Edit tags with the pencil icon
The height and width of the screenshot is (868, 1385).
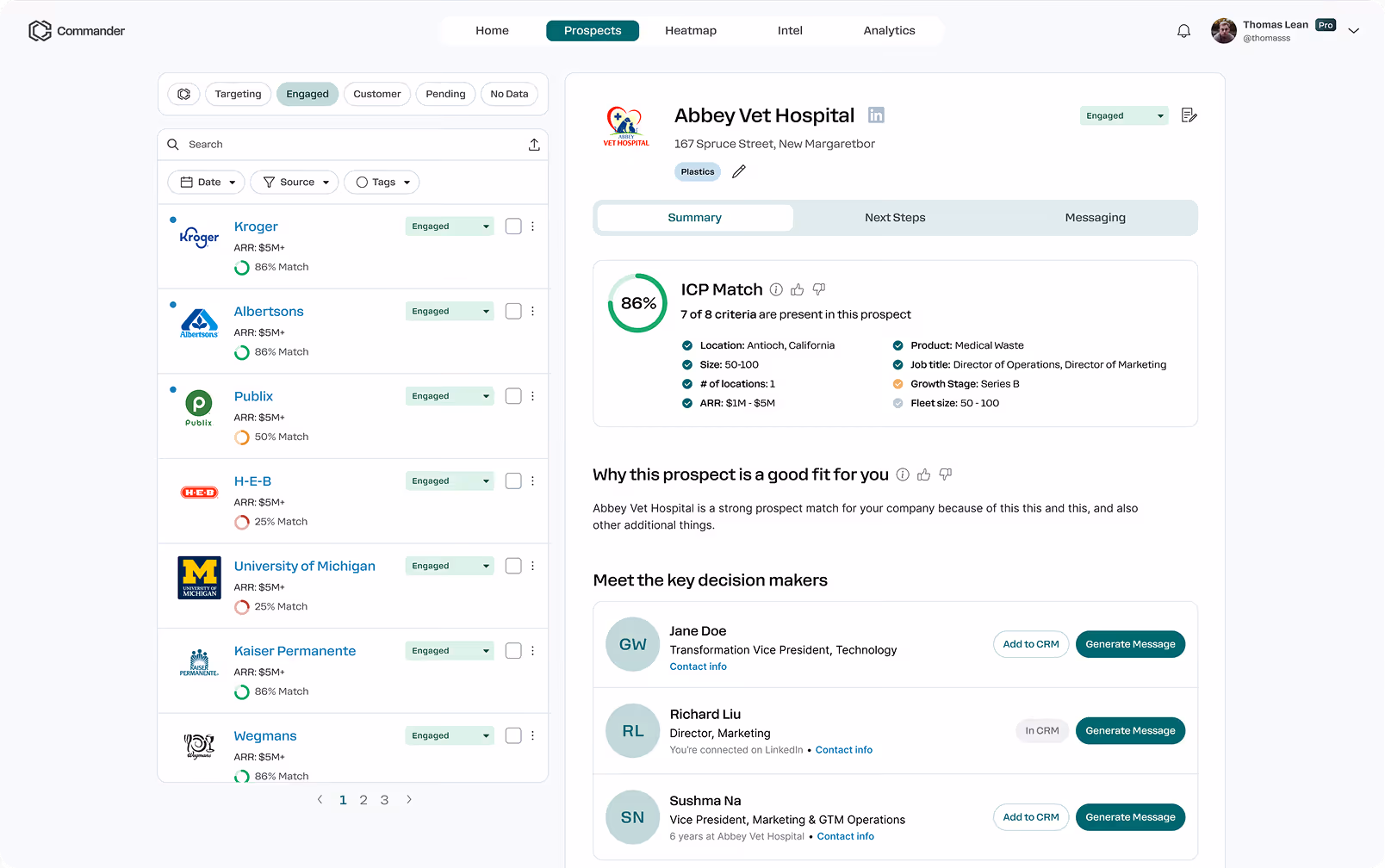click(x=739, y=171)
